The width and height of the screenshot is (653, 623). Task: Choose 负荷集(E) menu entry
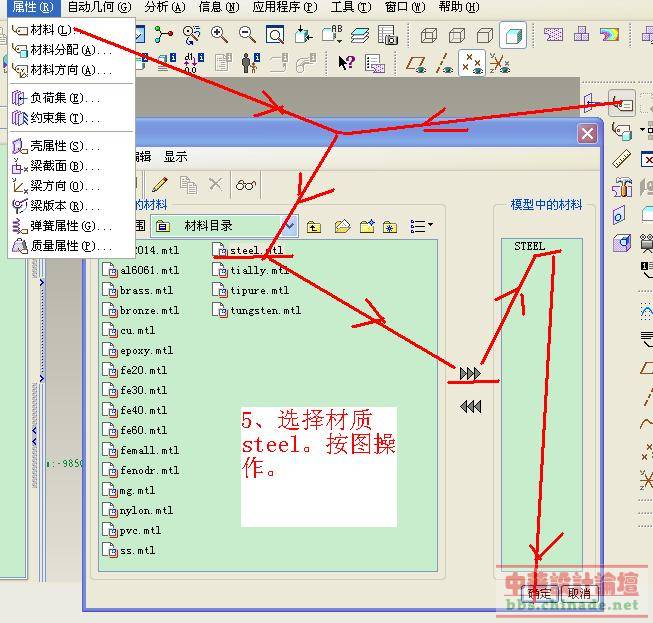point(71,98)
